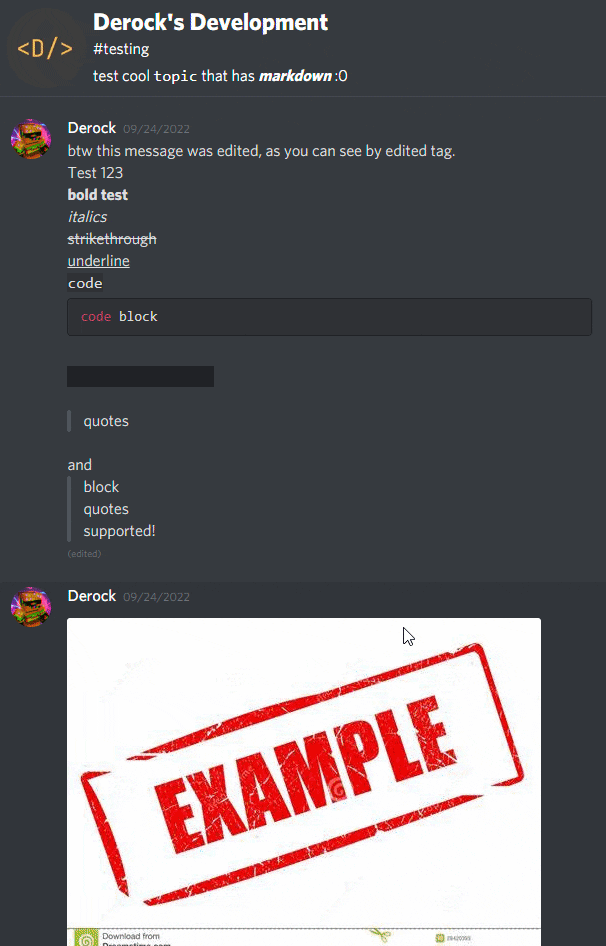606x946 pixels.
Task: Click the Derock username above the image
Action: 92,596
